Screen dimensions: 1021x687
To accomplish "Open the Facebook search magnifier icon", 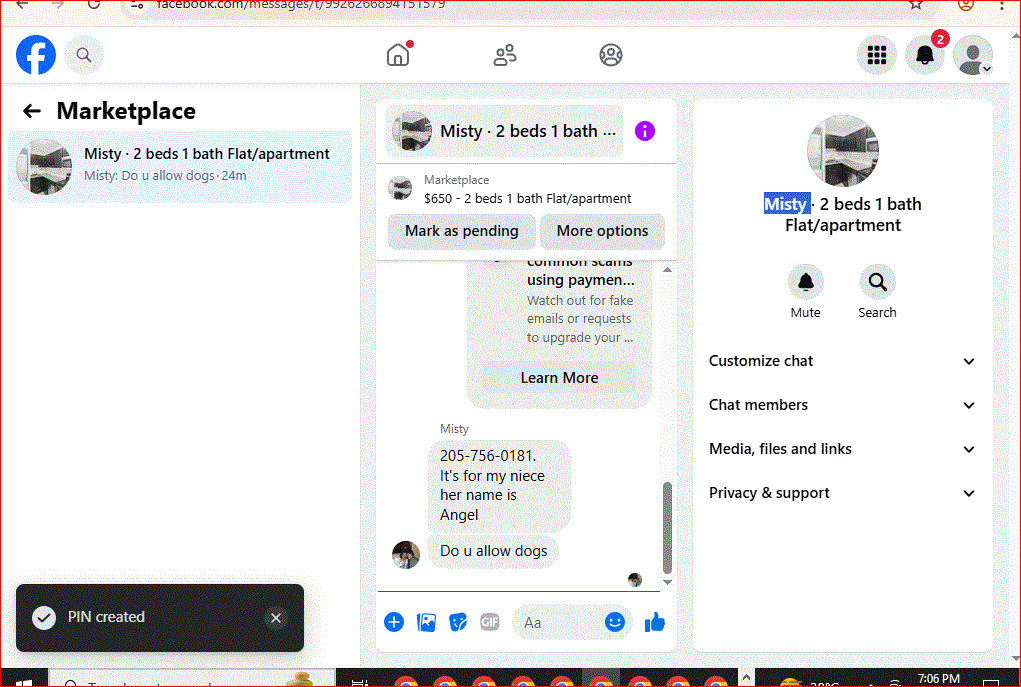I will (x=84, y=55).
